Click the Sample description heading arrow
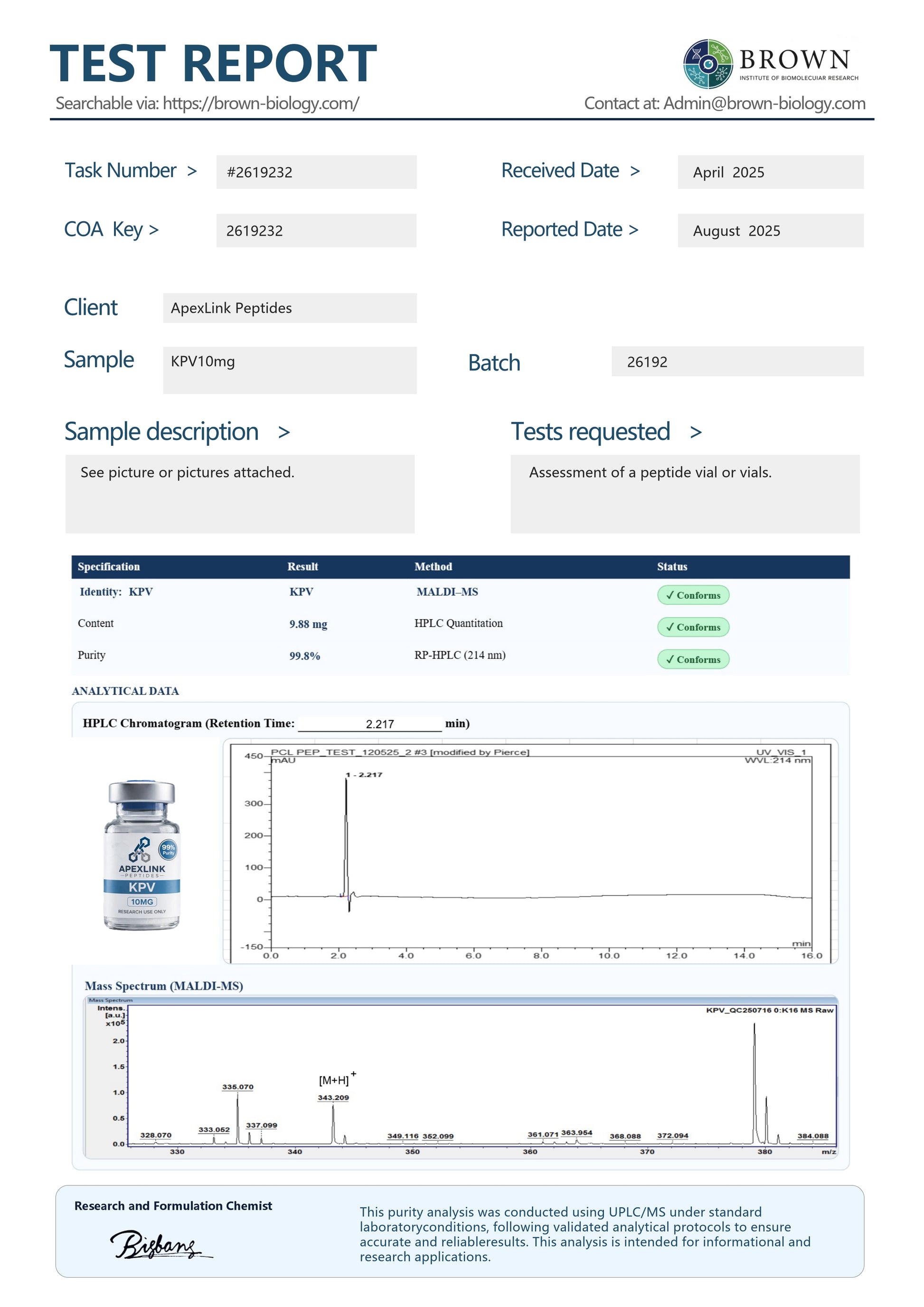924x1307 pixels. tap(284, 433)
